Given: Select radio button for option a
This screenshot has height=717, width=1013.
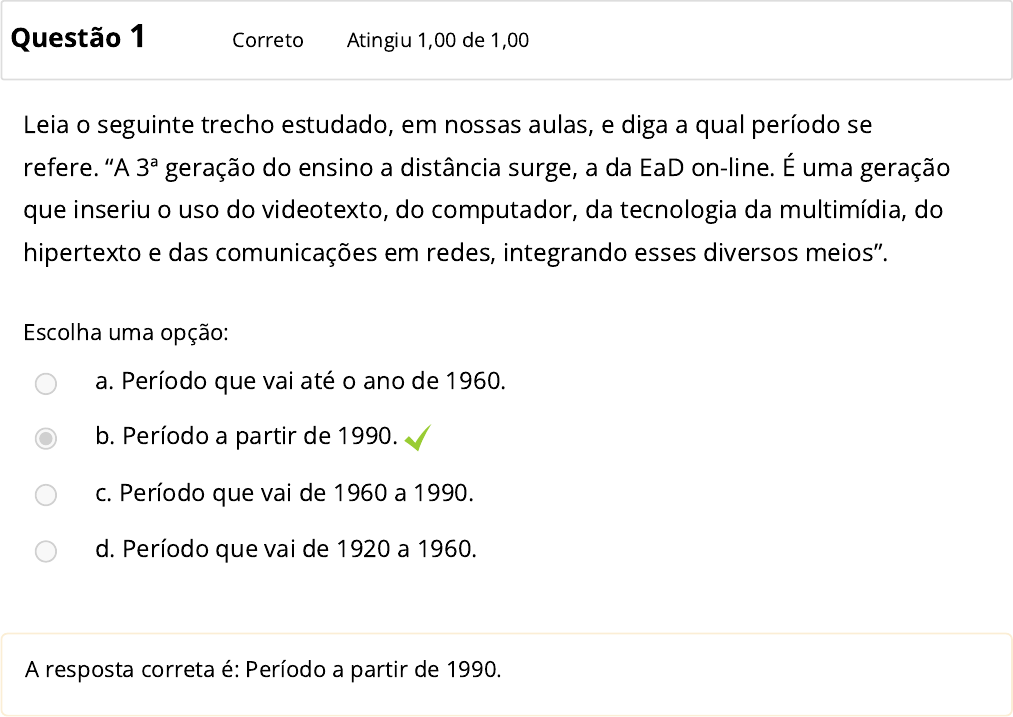Looking at the screenshot, I should [45, 383].
